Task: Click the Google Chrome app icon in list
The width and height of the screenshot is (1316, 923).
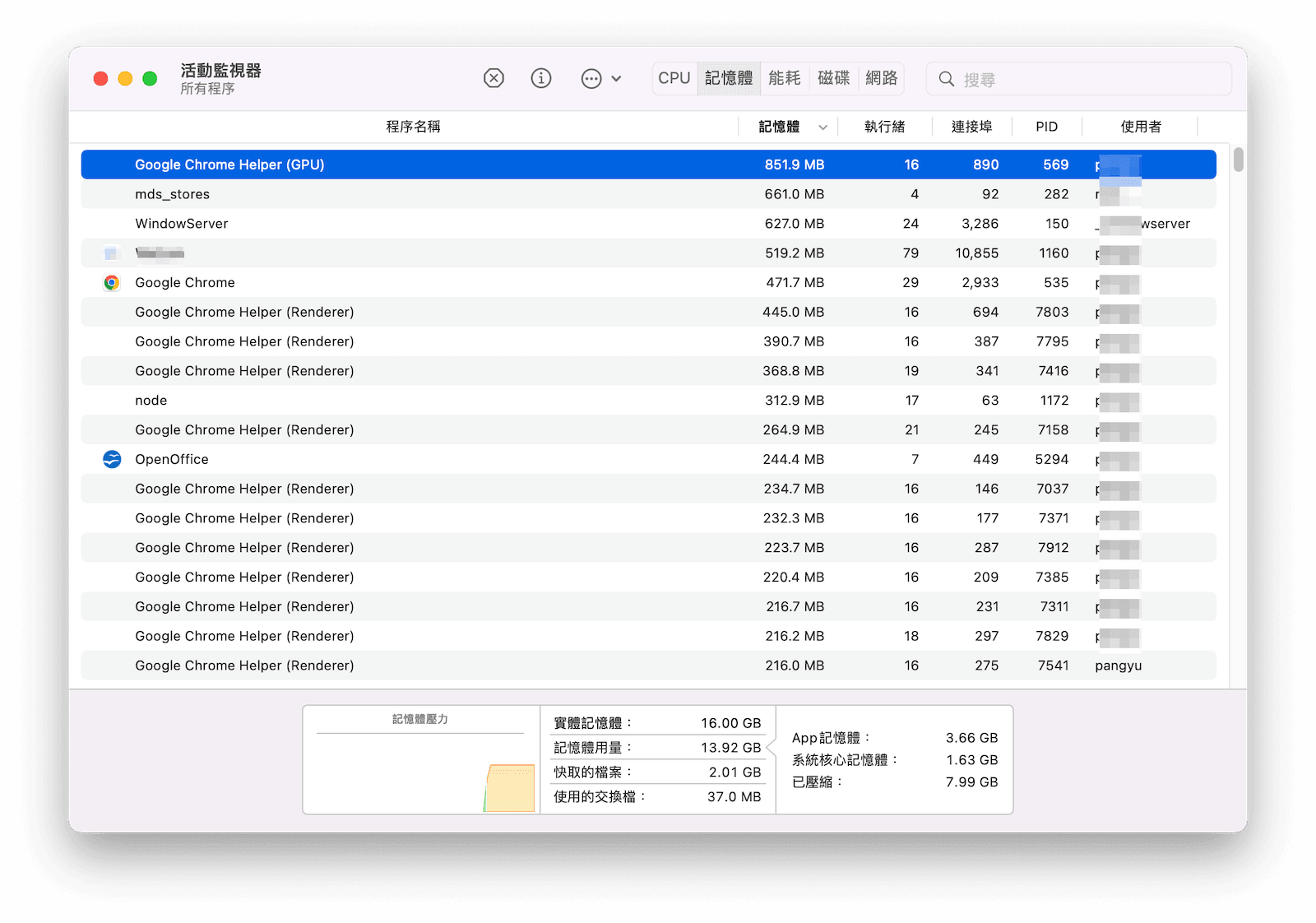Action: pos(112,283)
